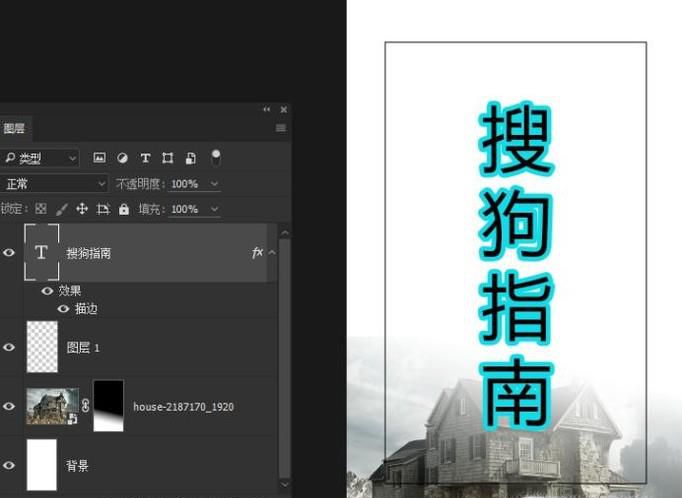Viewport: 682px width, 498px height.
Task: Toggle the layer filtering on/off switch
Action: [215, 158]
